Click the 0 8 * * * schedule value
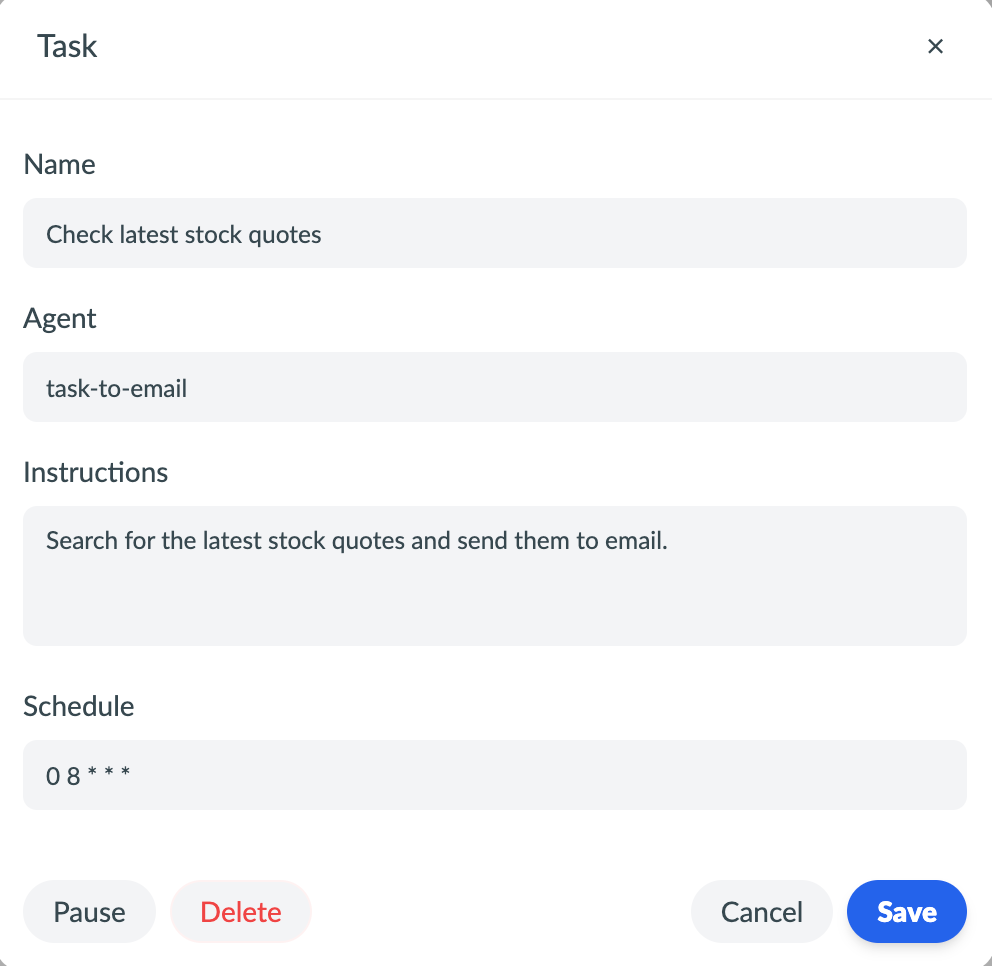Screen dimensions: 992x966 (88, 775)
